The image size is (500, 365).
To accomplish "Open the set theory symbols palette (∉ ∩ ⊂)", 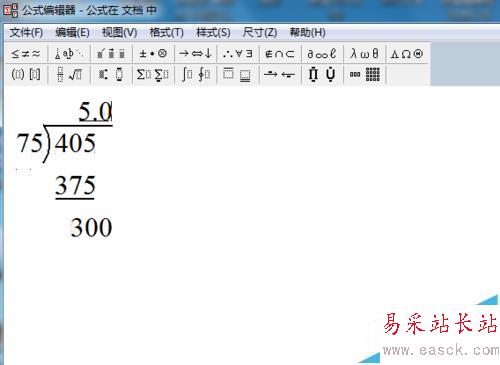I will (x=280, y=54).
